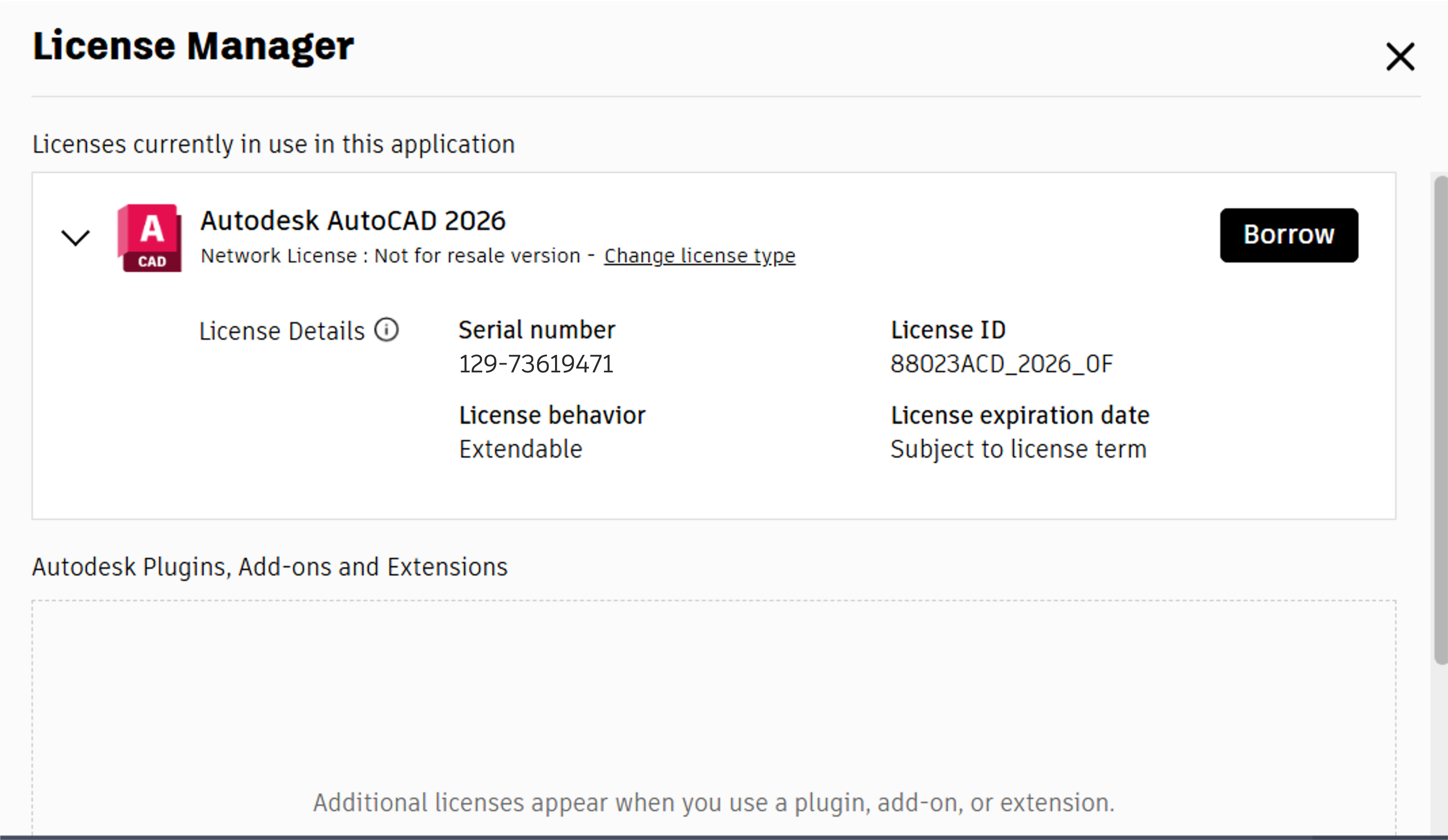Select the serial number value 129-73619471
Viewport: 1448px width, 840px height.
tap(536, 364)
